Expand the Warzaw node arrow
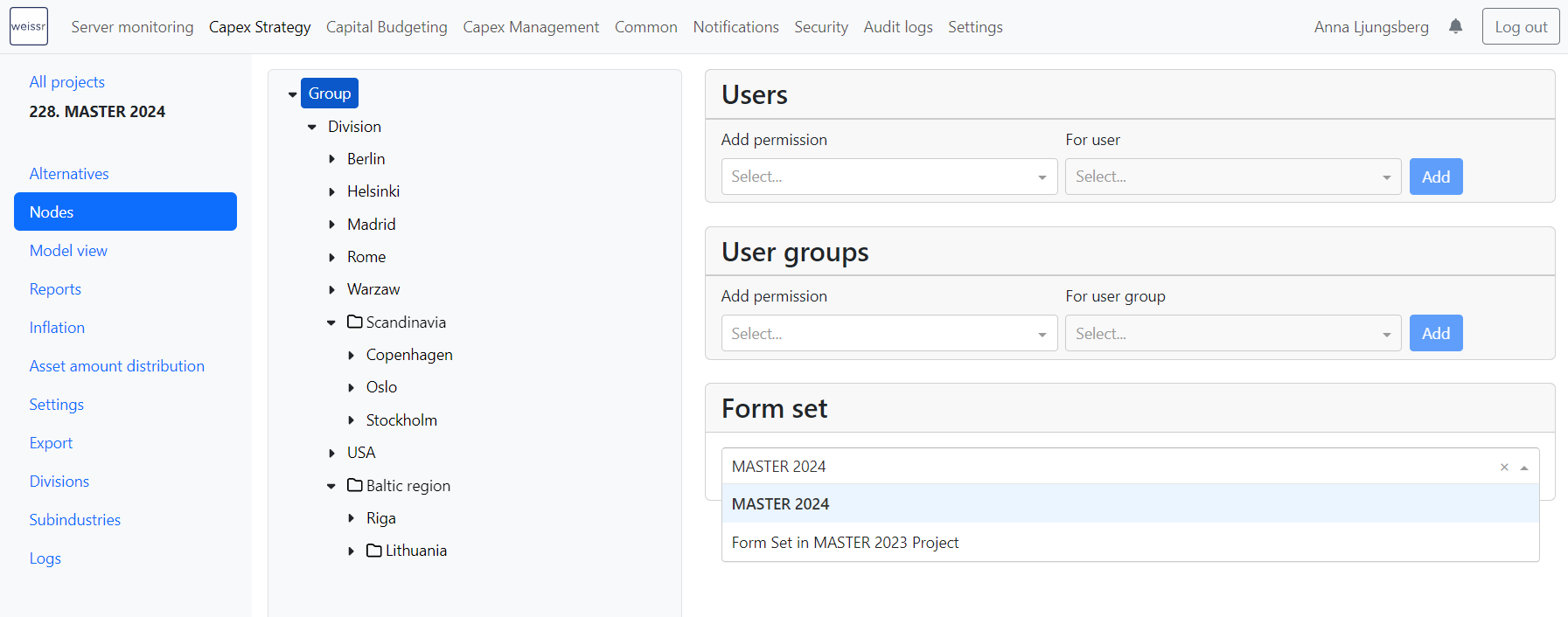Viewport: 1568px width, 617px height. tap(332, 289)
